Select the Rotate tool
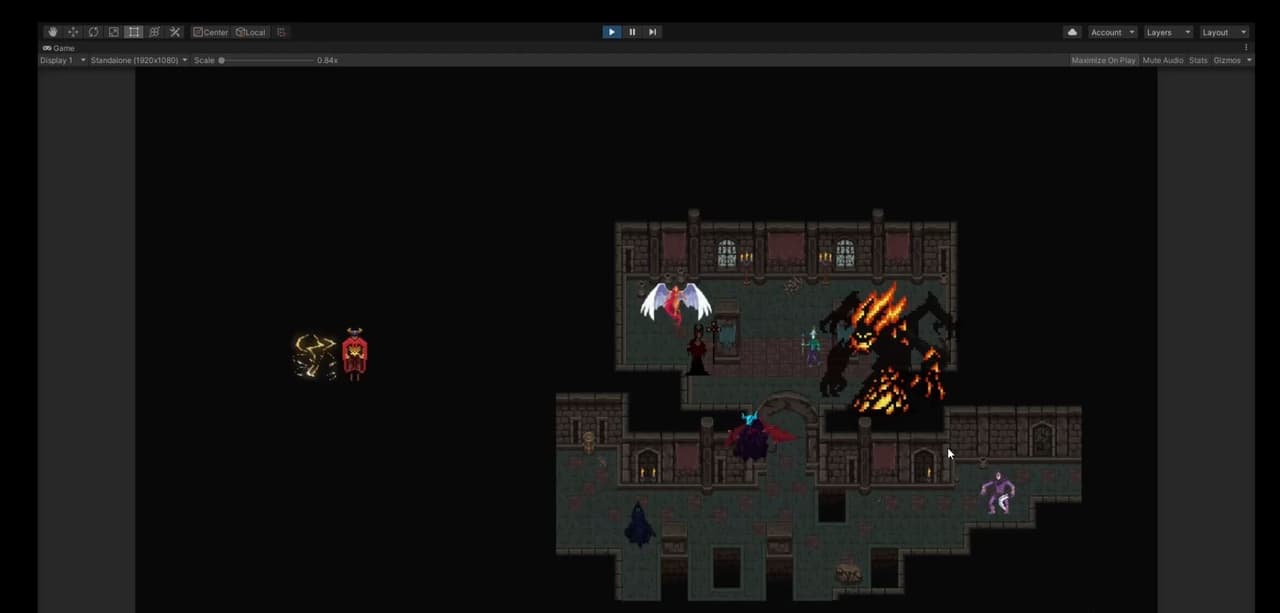This screenshot has height=613, width=1280. pyautogui.click(x=93, y=32)
